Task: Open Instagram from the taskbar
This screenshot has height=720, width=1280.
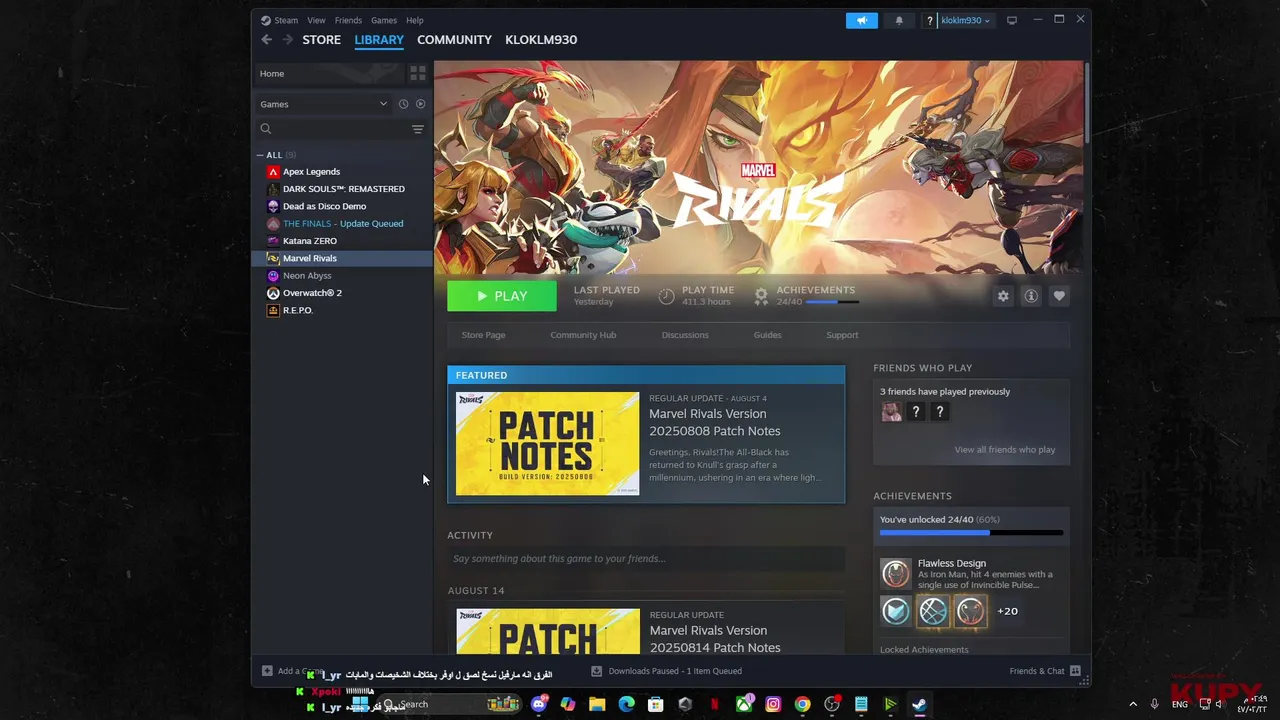Action: pyautogui.click(x=773, y=704)
